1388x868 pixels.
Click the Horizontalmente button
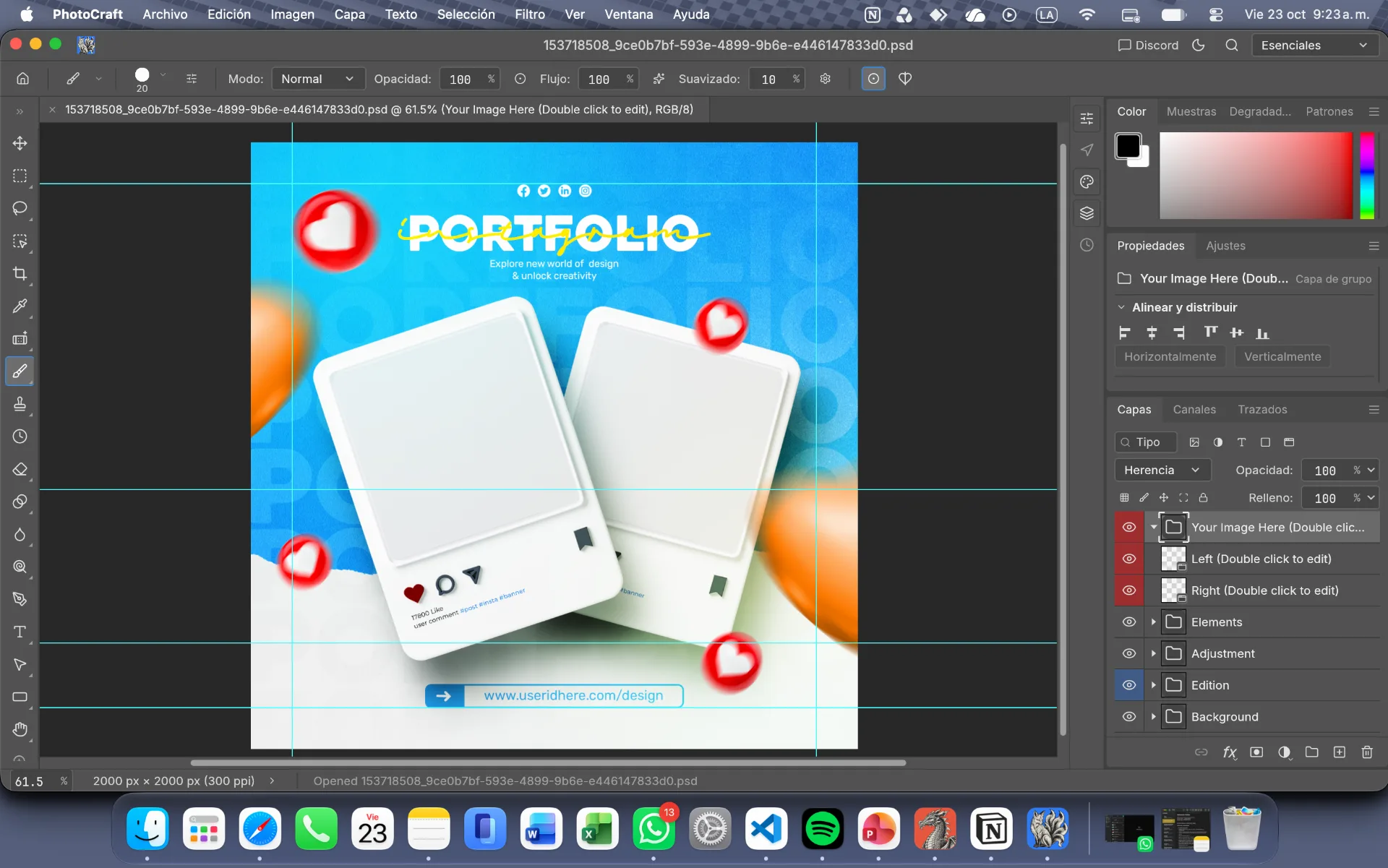(1170, 356)
